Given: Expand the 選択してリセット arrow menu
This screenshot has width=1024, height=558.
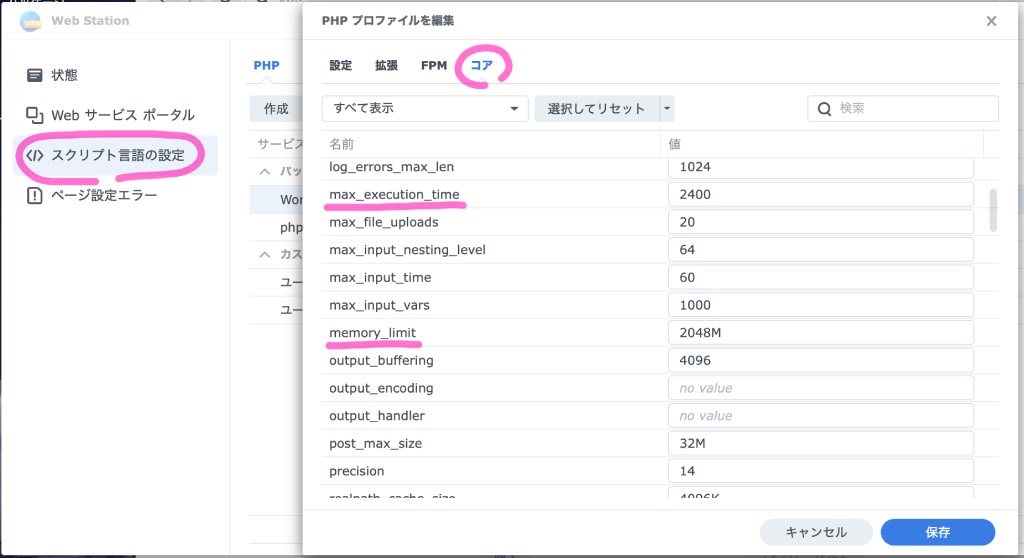Looking at the screenshot, I should point(667,108).
